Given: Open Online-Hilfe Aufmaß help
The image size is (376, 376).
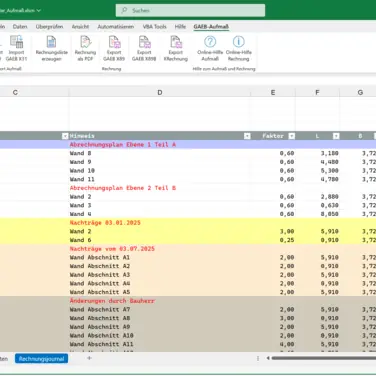Looking at the screenshot, I should 210,49.
